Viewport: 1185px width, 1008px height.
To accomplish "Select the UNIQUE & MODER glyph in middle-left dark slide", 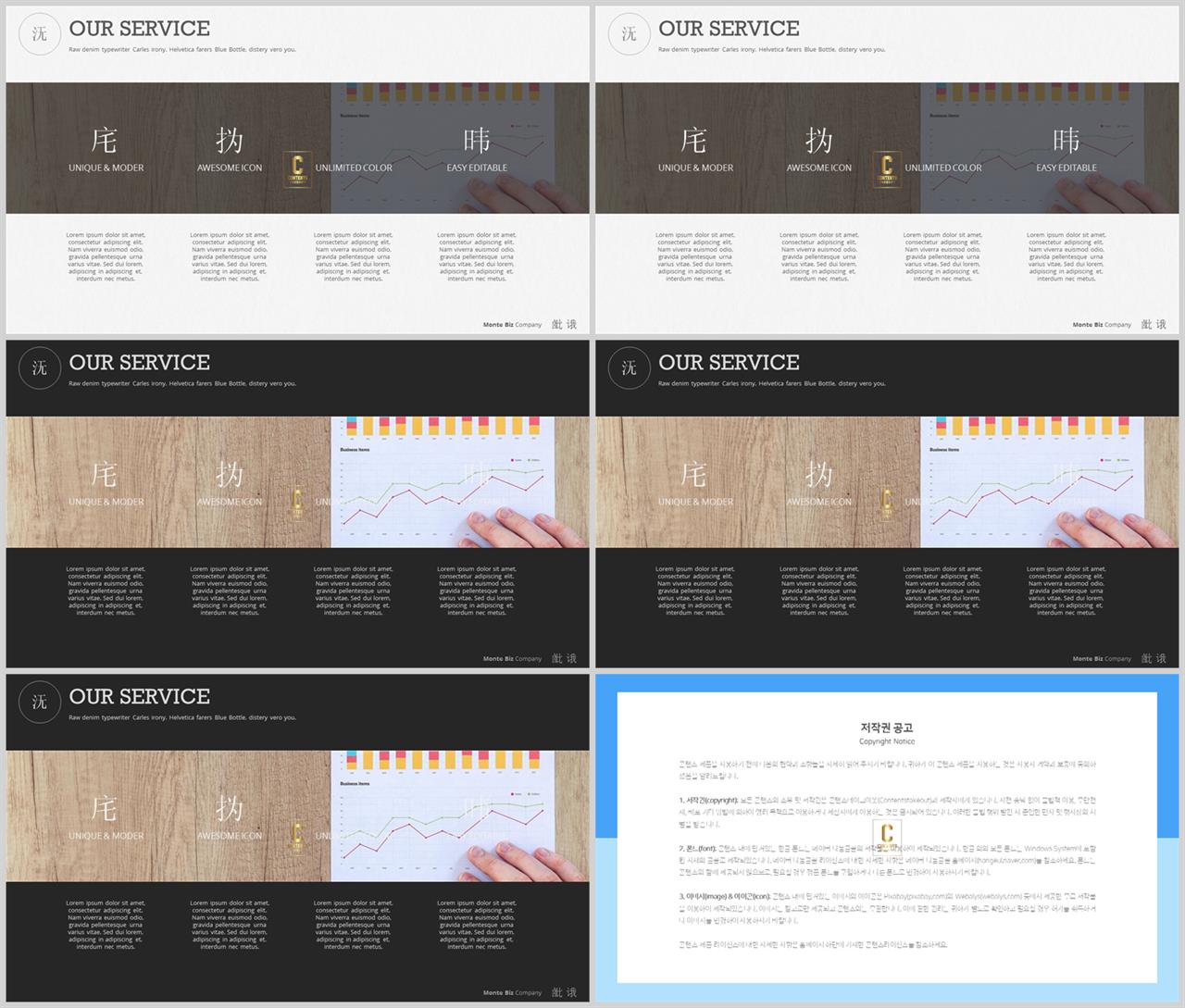I will pos(105,475).
